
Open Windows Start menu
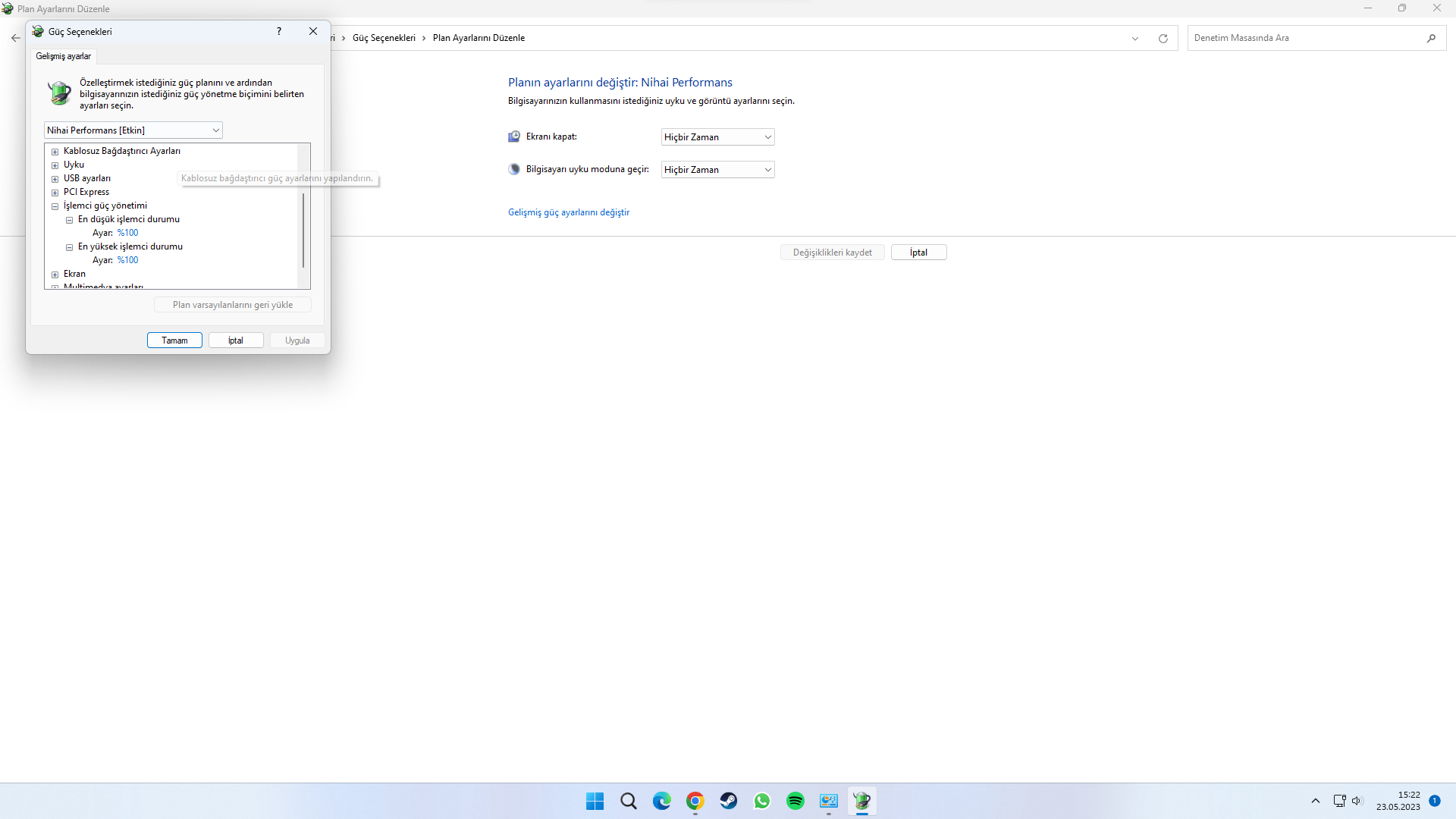[595, 801]
